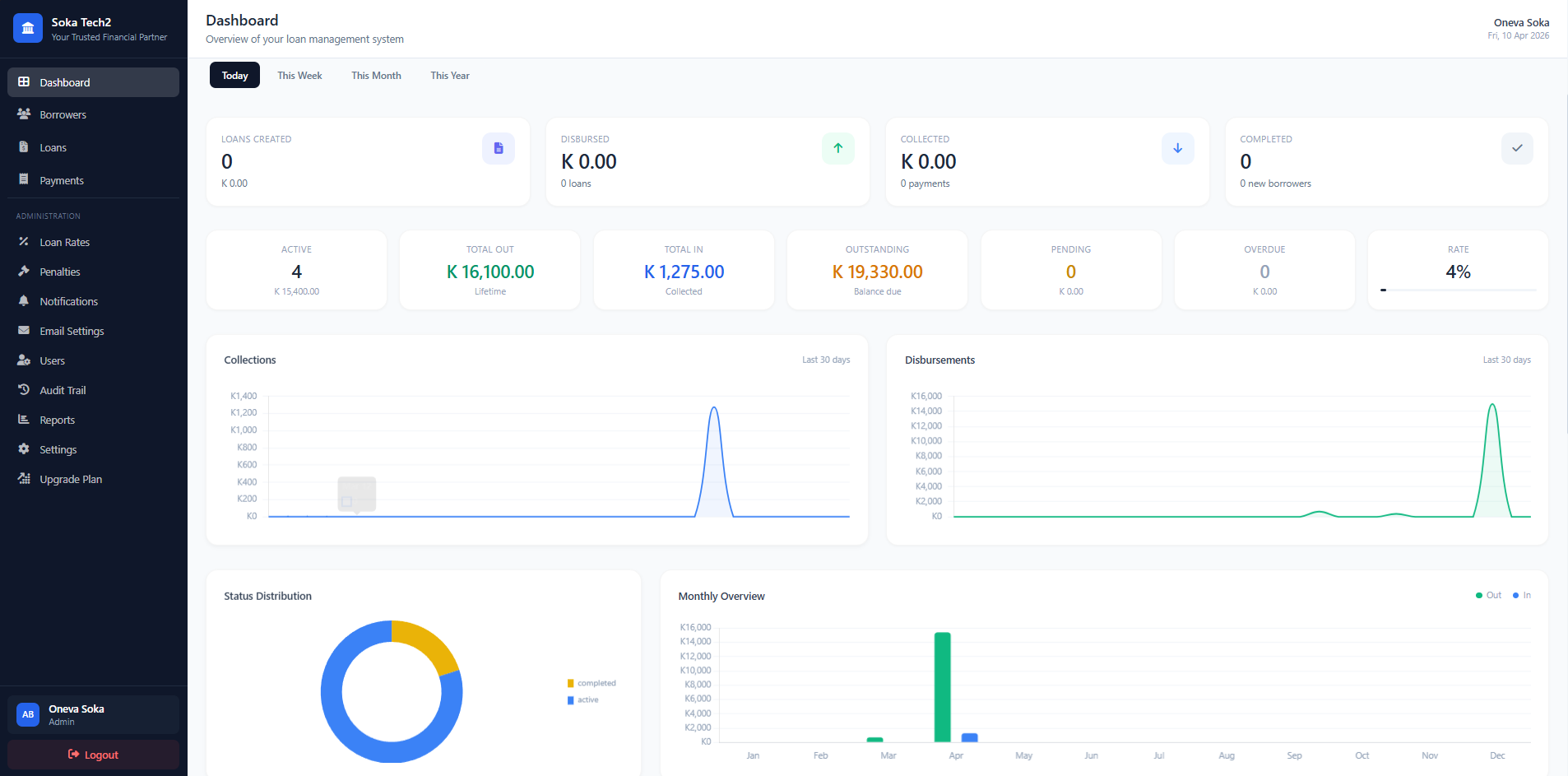Click the Logout button
Viewport: 1568px width, 776px height.
point(93,754)
